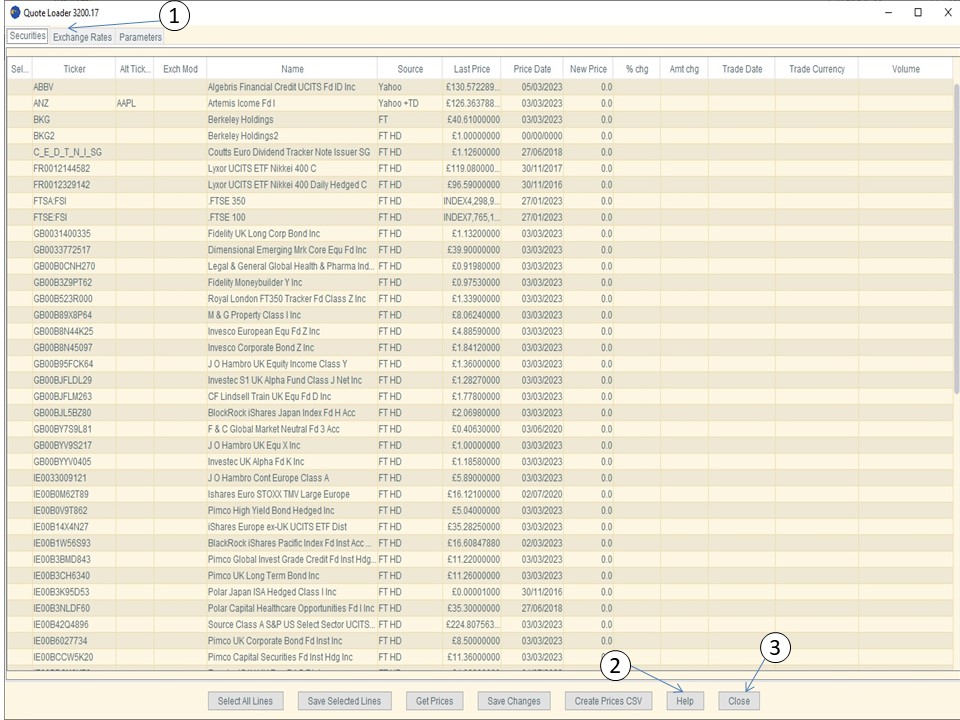Toggle the select cell of the IE0033009121 row

pyautogui.click(x=20, y=478)
